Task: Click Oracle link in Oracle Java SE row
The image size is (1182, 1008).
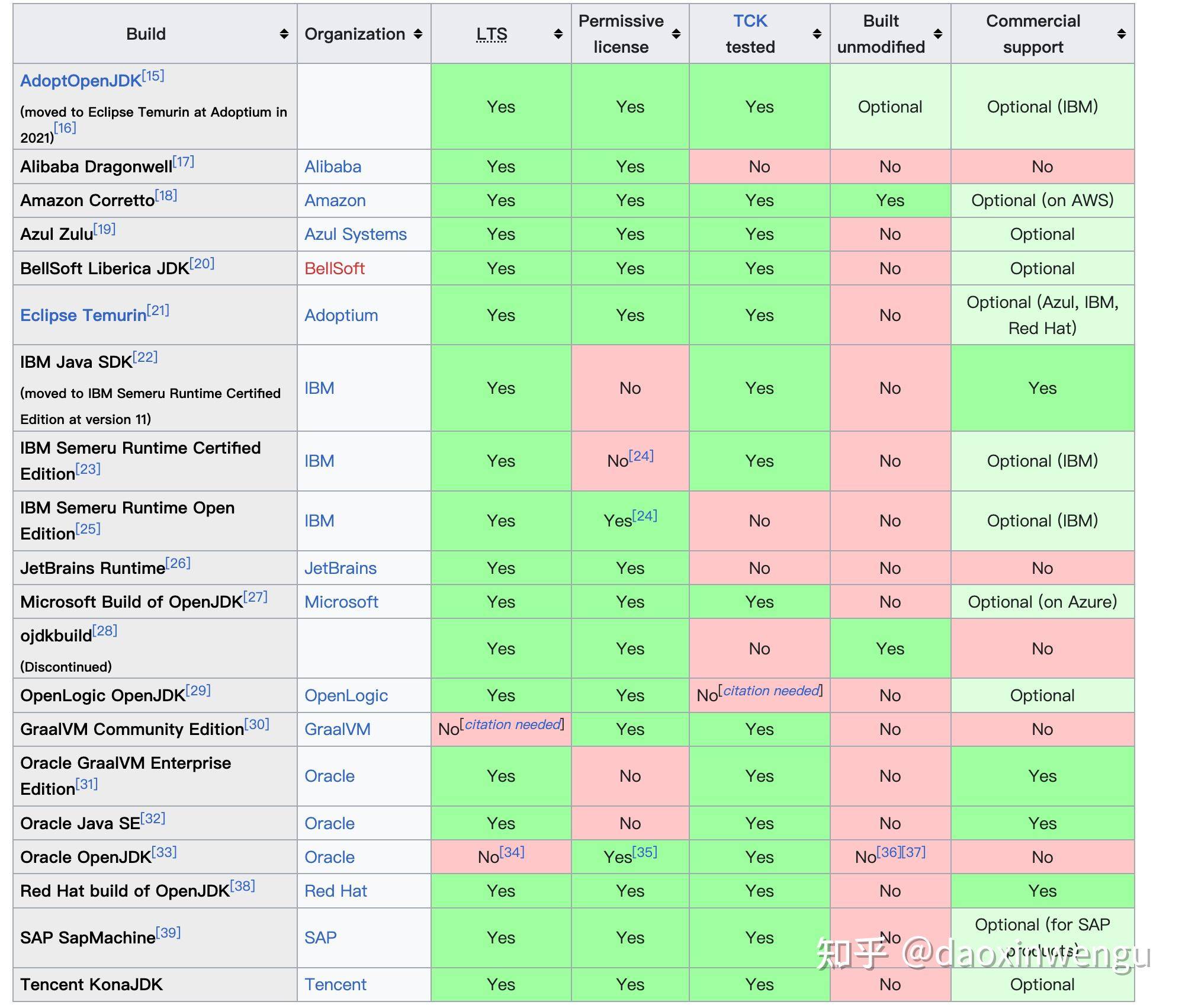Action: pos(329,823)
